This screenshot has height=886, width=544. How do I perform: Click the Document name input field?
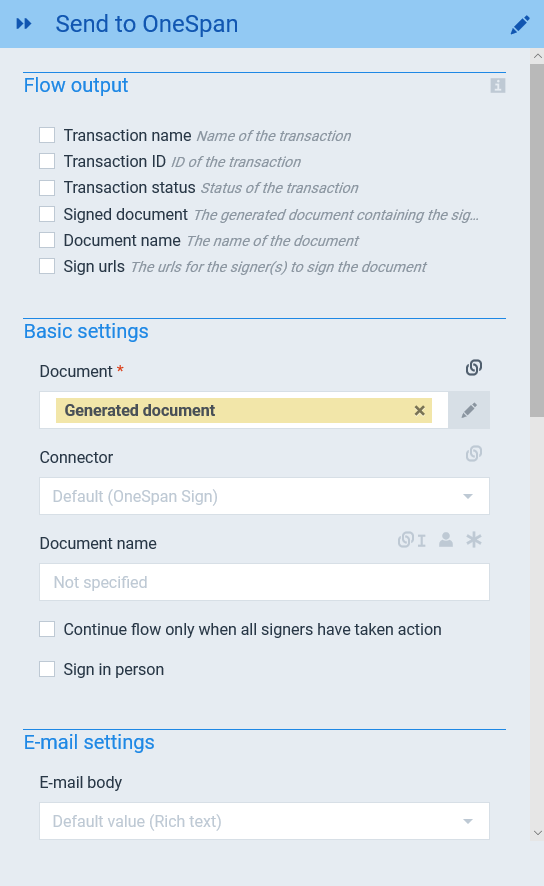click(264, 582)
